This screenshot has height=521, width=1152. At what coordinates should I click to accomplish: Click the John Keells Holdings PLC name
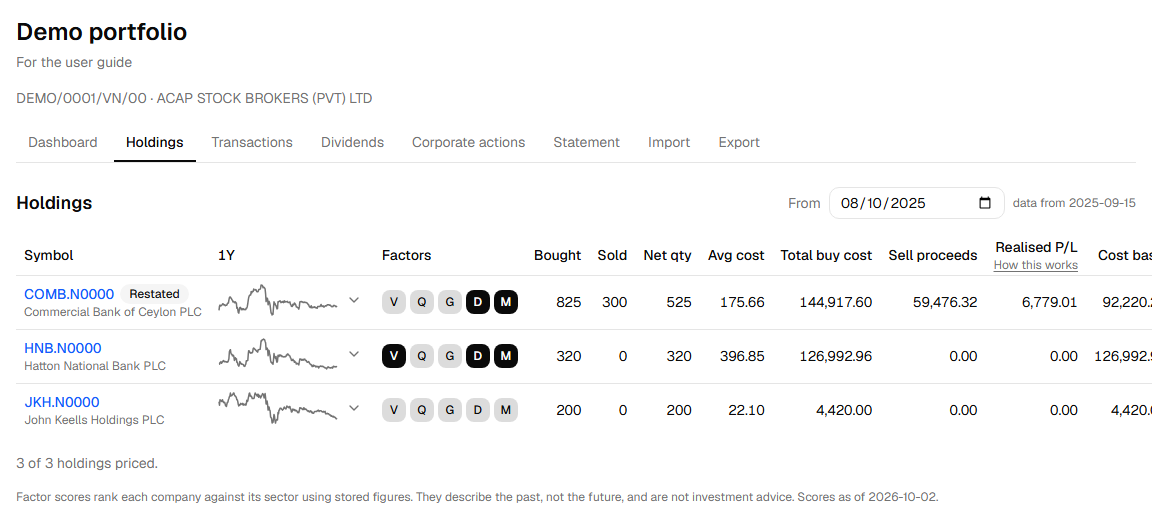coord(94,420)
